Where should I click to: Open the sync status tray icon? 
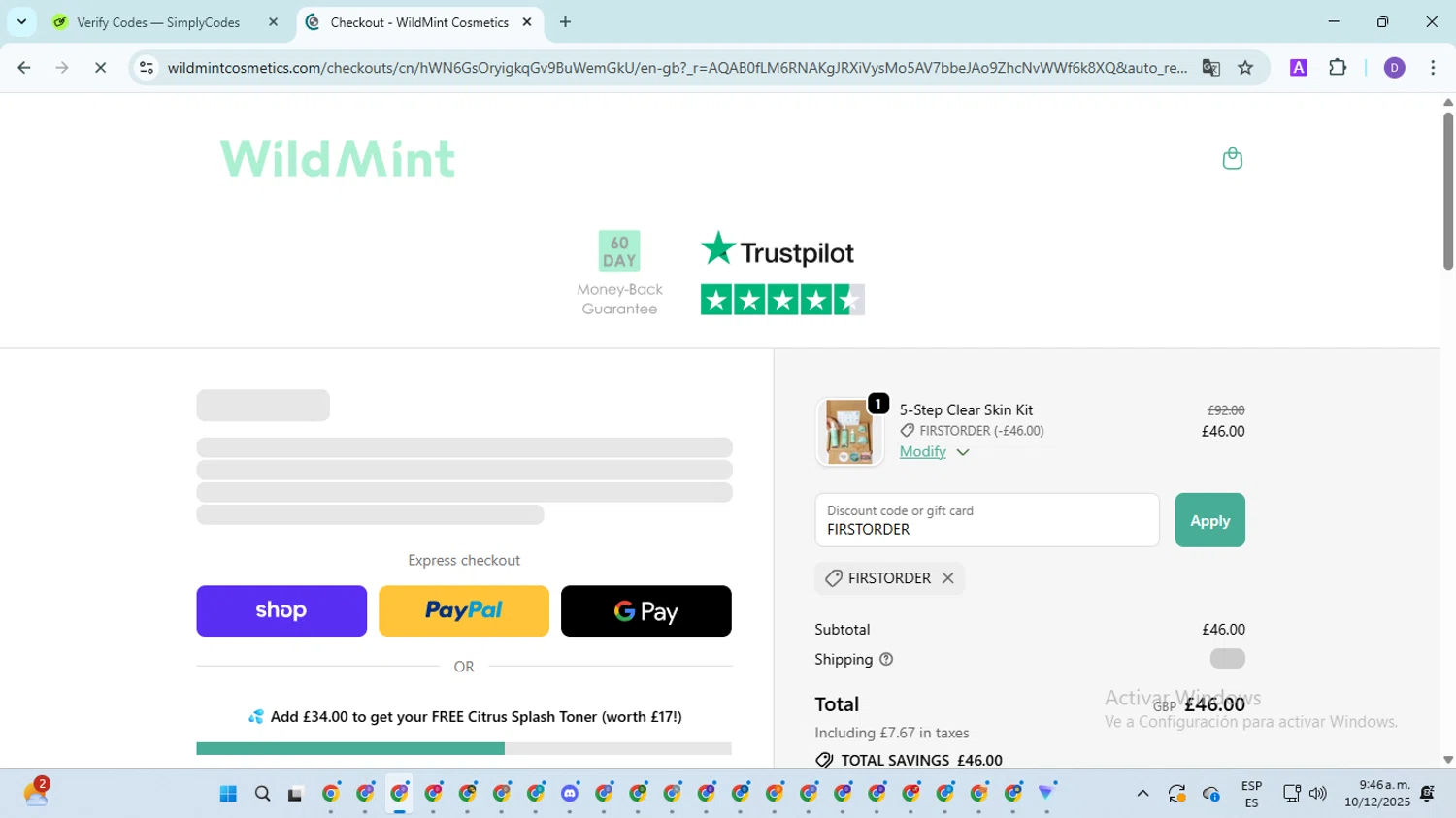1176,794
